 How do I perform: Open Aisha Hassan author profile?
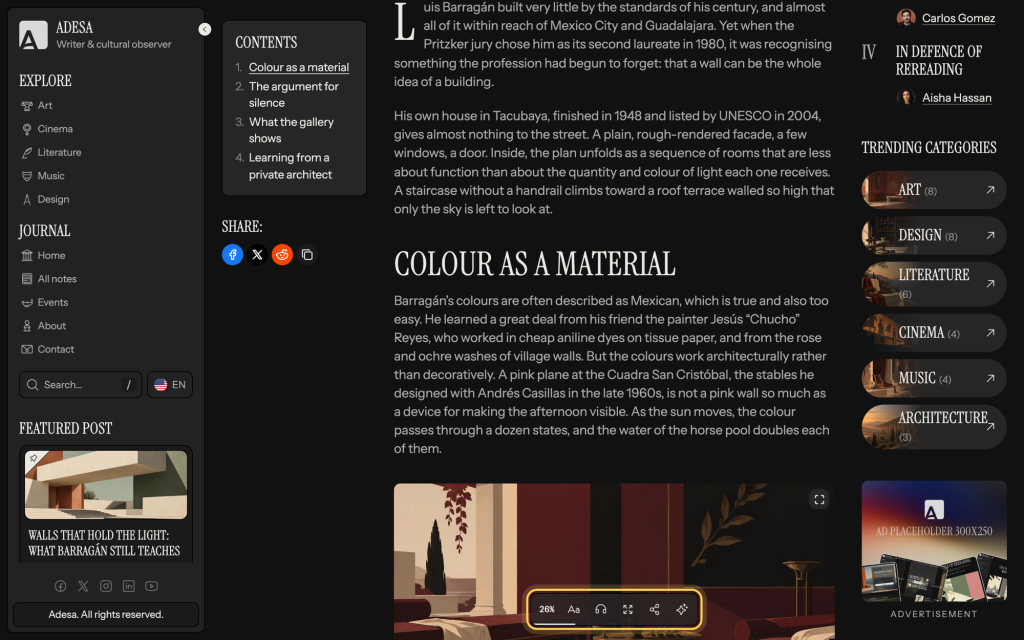[957, 98]
